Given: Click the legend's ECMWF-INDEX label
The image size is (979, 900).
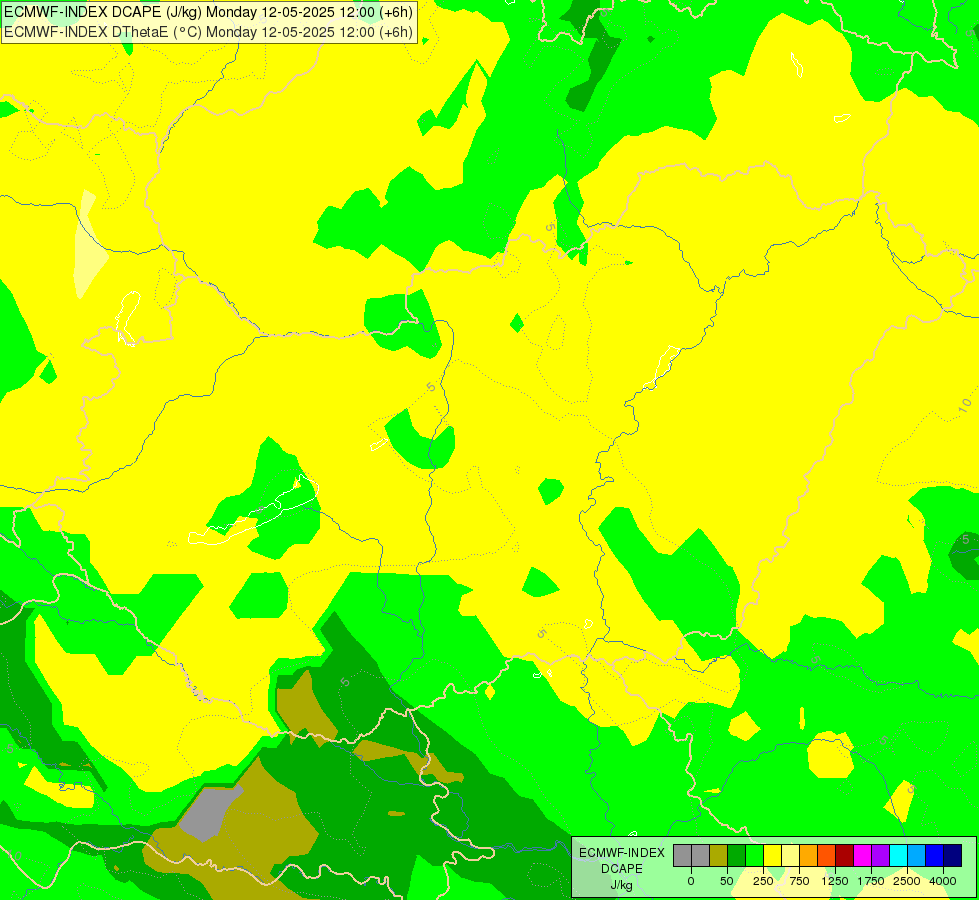Looking at the screenshot, I should (622, 853).
